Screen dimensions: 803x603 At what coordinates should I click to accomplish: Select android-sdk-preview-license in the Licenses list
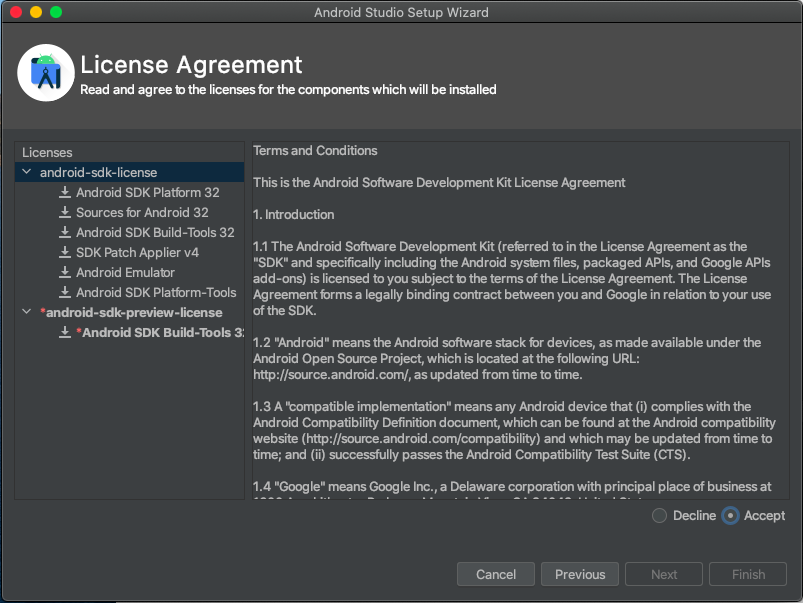pos(130,312)
